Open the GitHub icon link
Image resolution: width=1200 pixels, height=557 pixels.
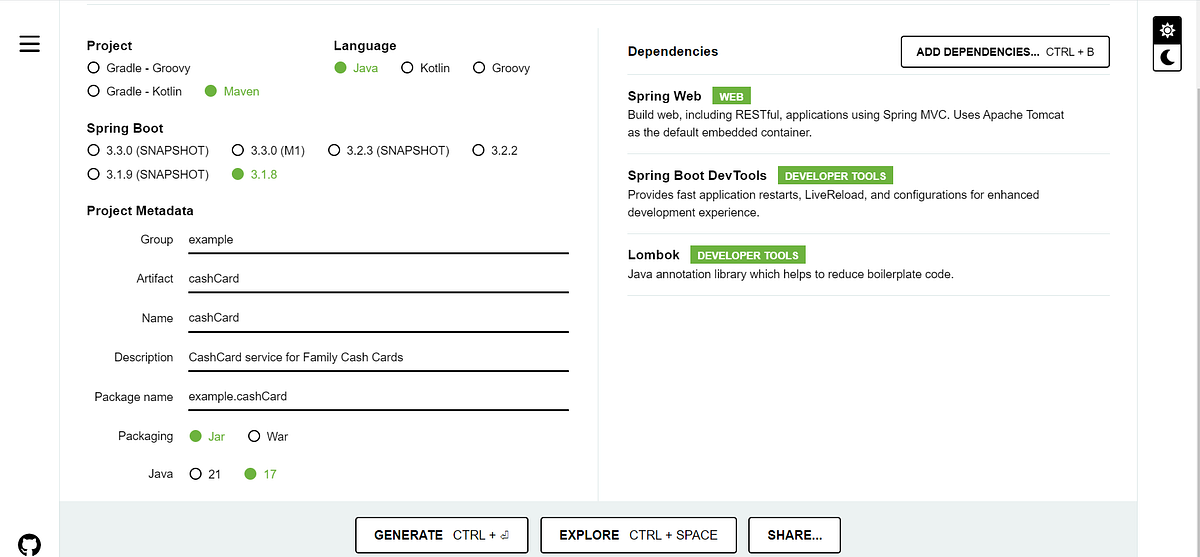point(30,544)
